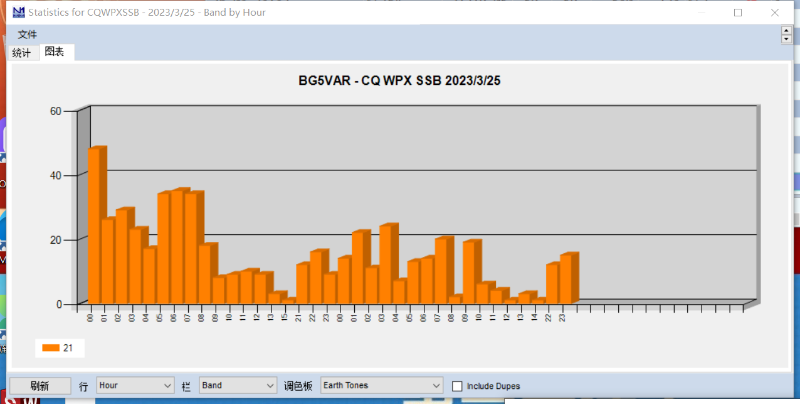Screen dimensions: 800x404
Task: Close the Statistics window
Action: click(x=776, y=12)
